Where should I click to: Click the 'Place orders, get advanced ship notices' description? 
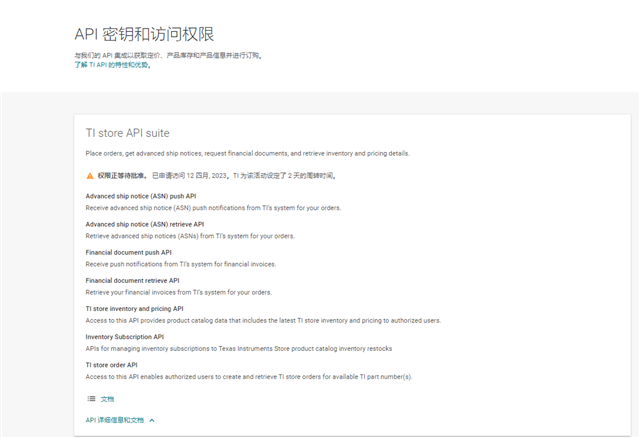[x=247, y=153]
